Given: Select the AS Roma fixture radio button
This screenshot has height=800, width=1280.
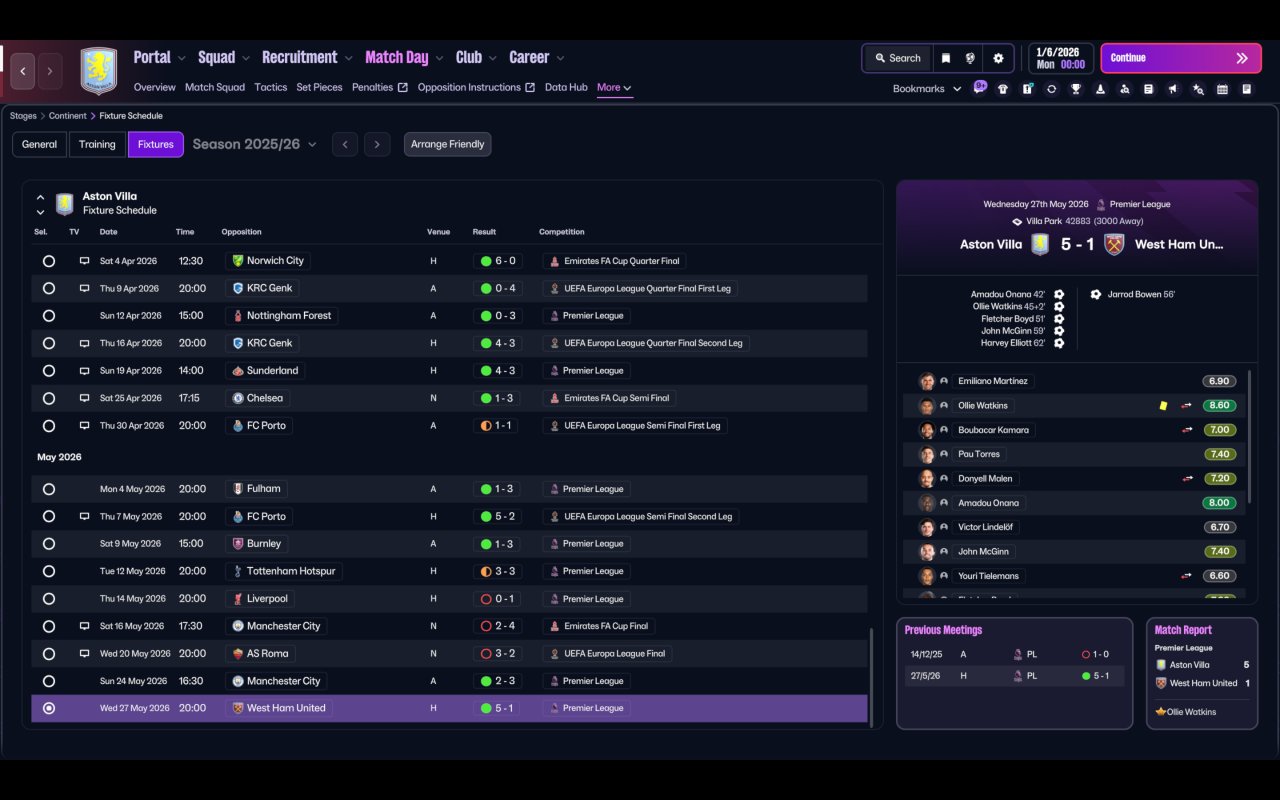Looking at the screenshot, I should (x=49, y=654).
